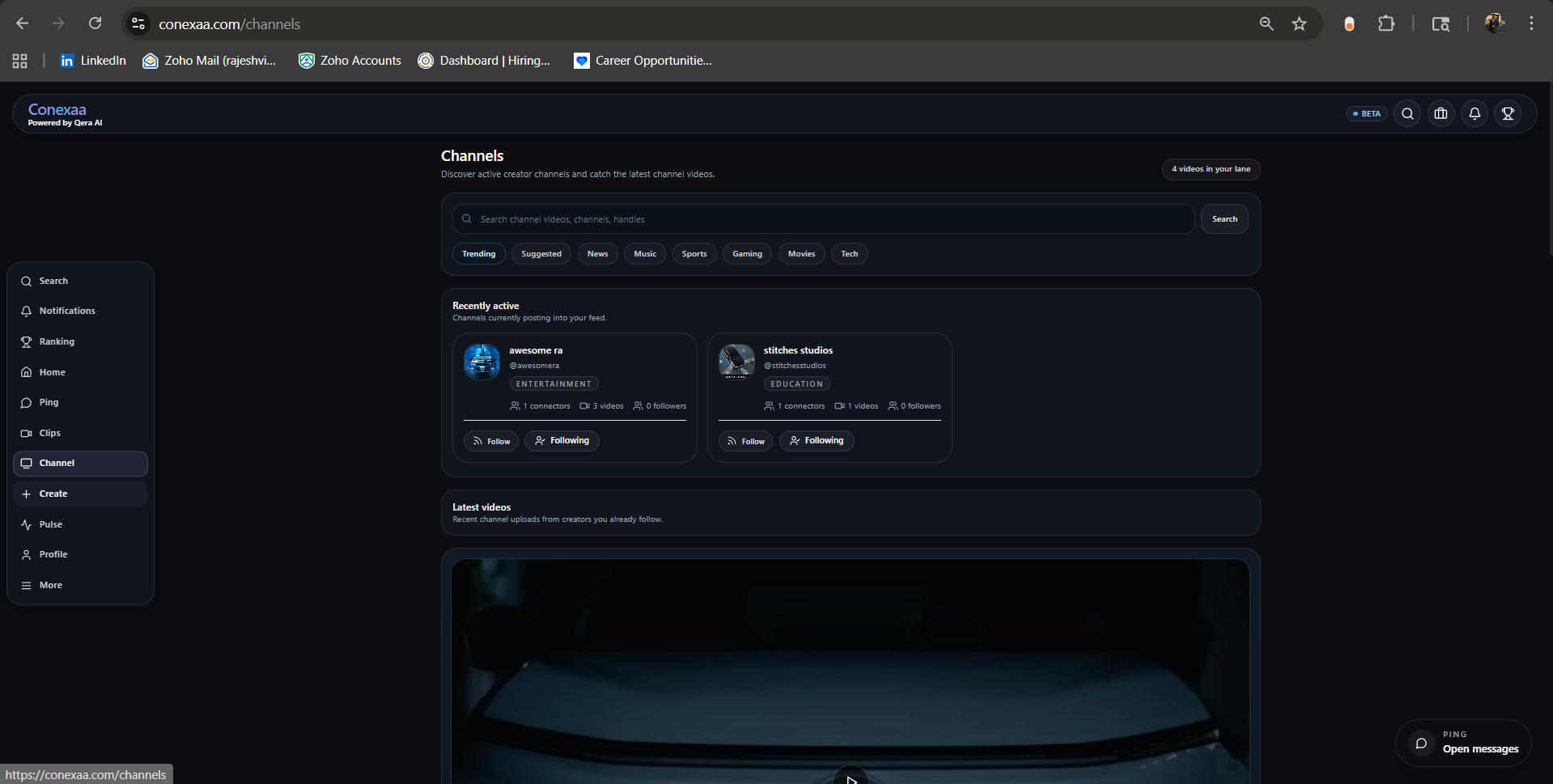Open the LinkedIn bookmark
Image resolution: width=1553 pixels, height=784 pixels.
(x=93, y=61)
